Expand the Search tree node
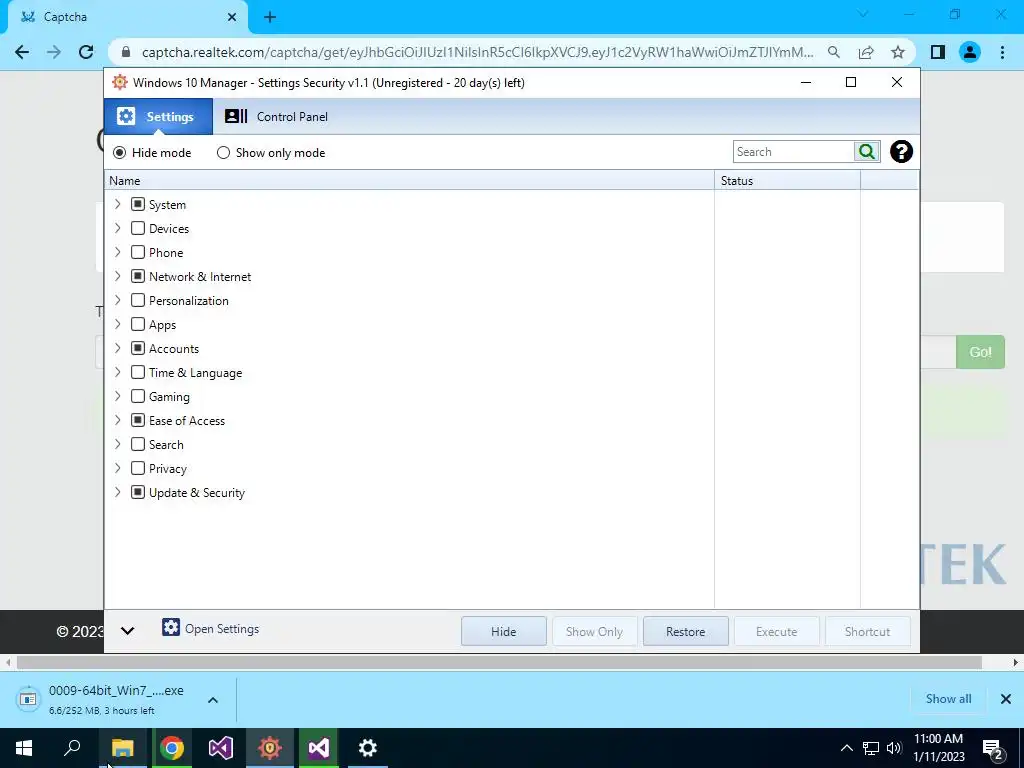Screen dimensions: 1024x768 [x=118, y=444]
